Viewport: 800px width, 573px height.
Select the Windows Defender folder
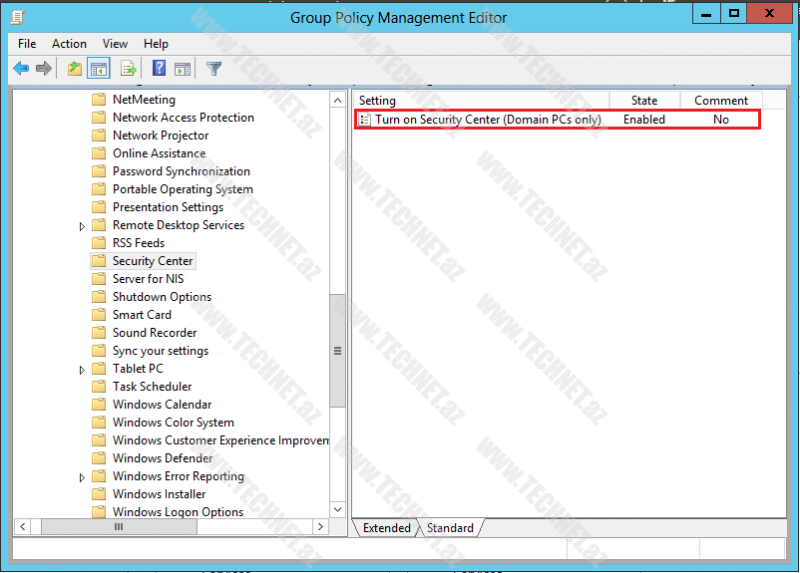(x=162, y=459)
